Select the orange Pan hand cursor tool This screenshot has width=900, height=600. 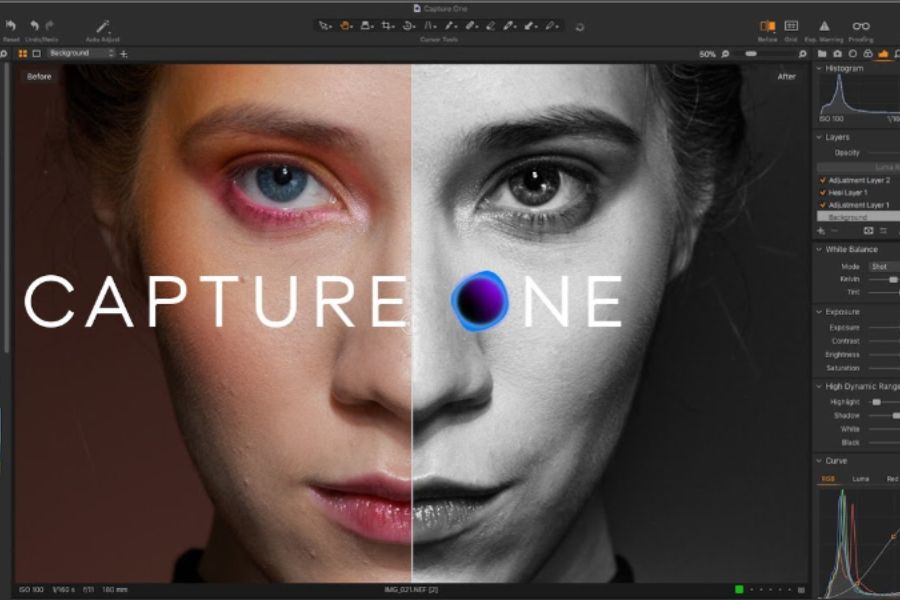[x=345, y=26]
